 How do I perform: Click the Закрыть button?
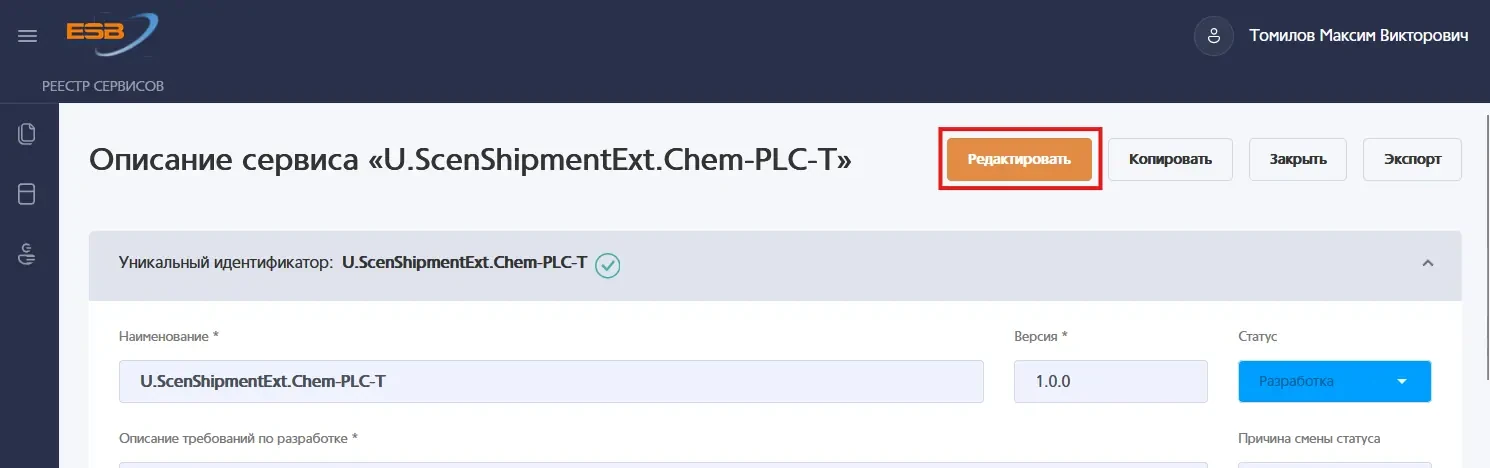click(x=1298, y=159)
